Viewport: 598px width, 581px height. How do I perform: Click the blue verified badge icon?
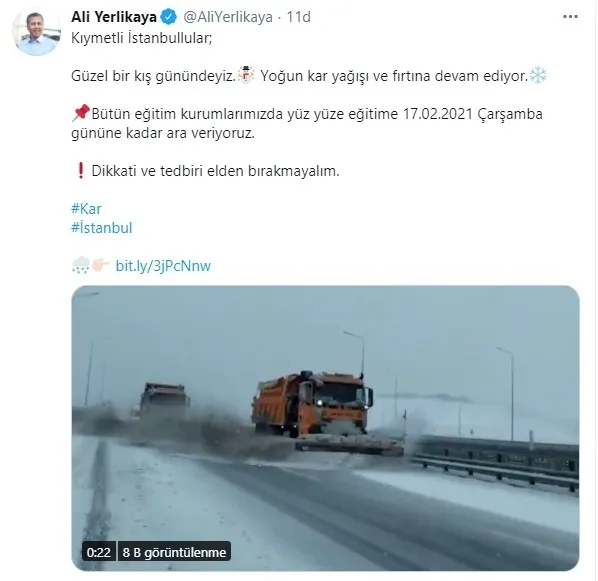[x=169, y=17]
